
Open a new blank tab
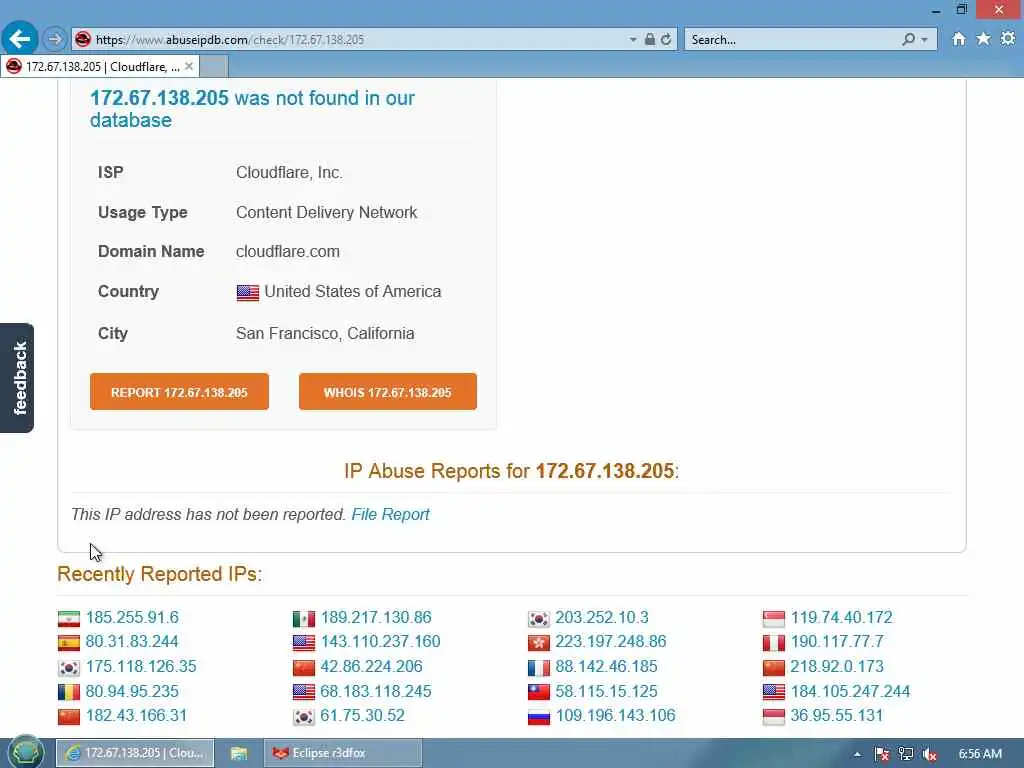coord(214,67)
